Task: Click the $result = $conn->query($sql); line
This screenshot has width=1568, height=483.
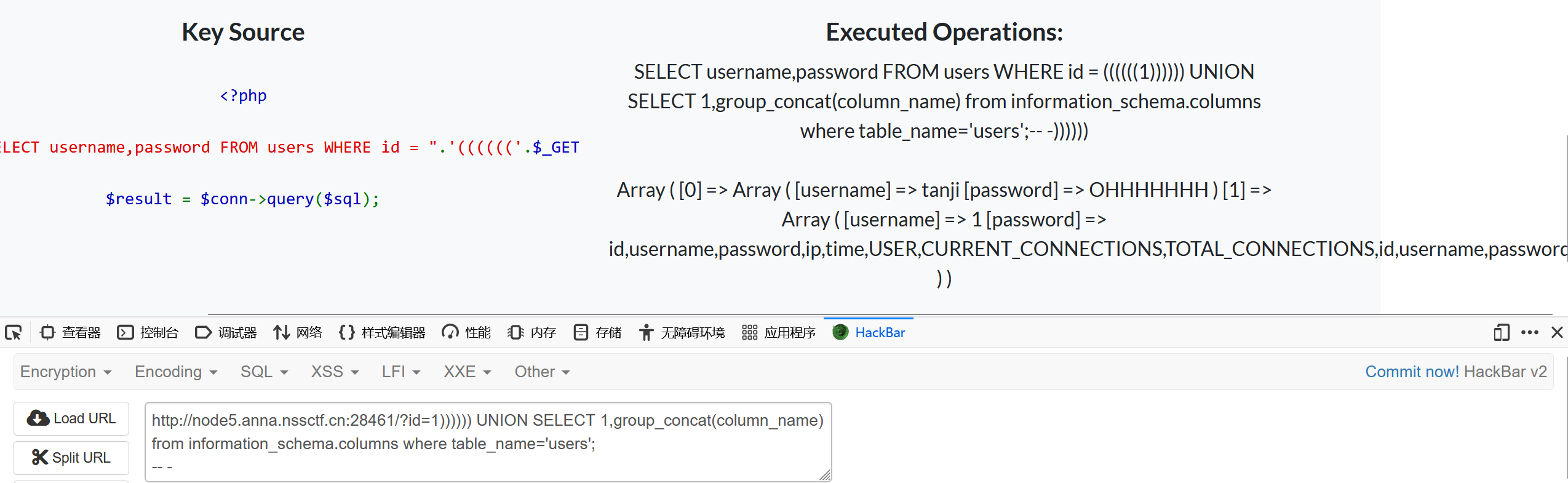Action: pos(243,199)
